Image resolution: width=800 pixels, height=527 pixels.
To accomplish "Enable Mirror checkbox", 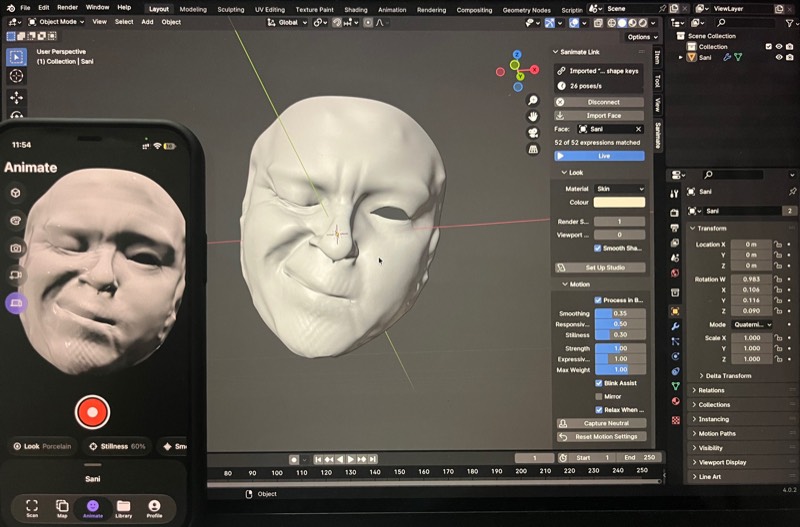I will [x=598, y=396].
